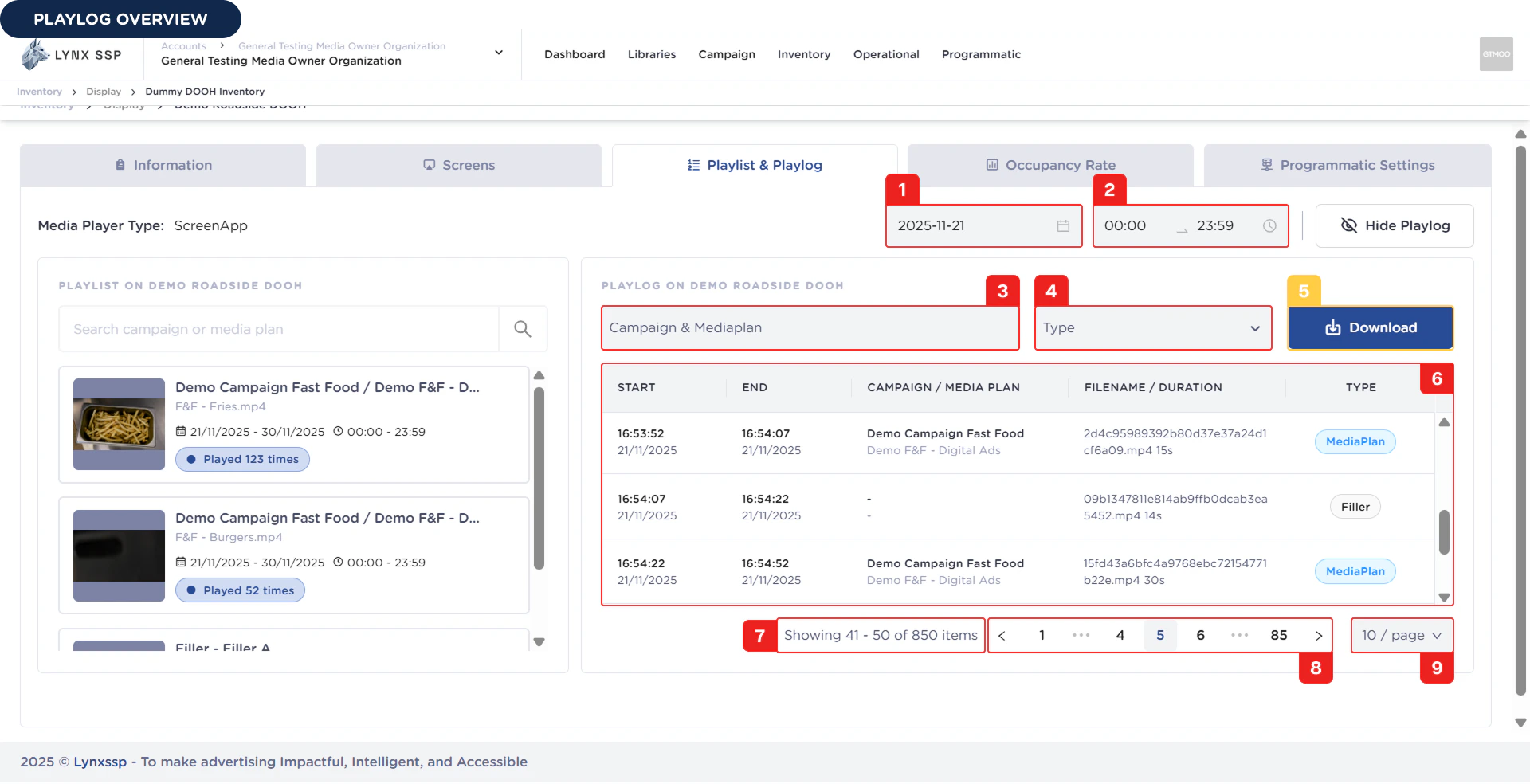Open the Campaign menu
Viewport: 1530px width, 784px height.
pyautogui.click(x=727, y=54)
